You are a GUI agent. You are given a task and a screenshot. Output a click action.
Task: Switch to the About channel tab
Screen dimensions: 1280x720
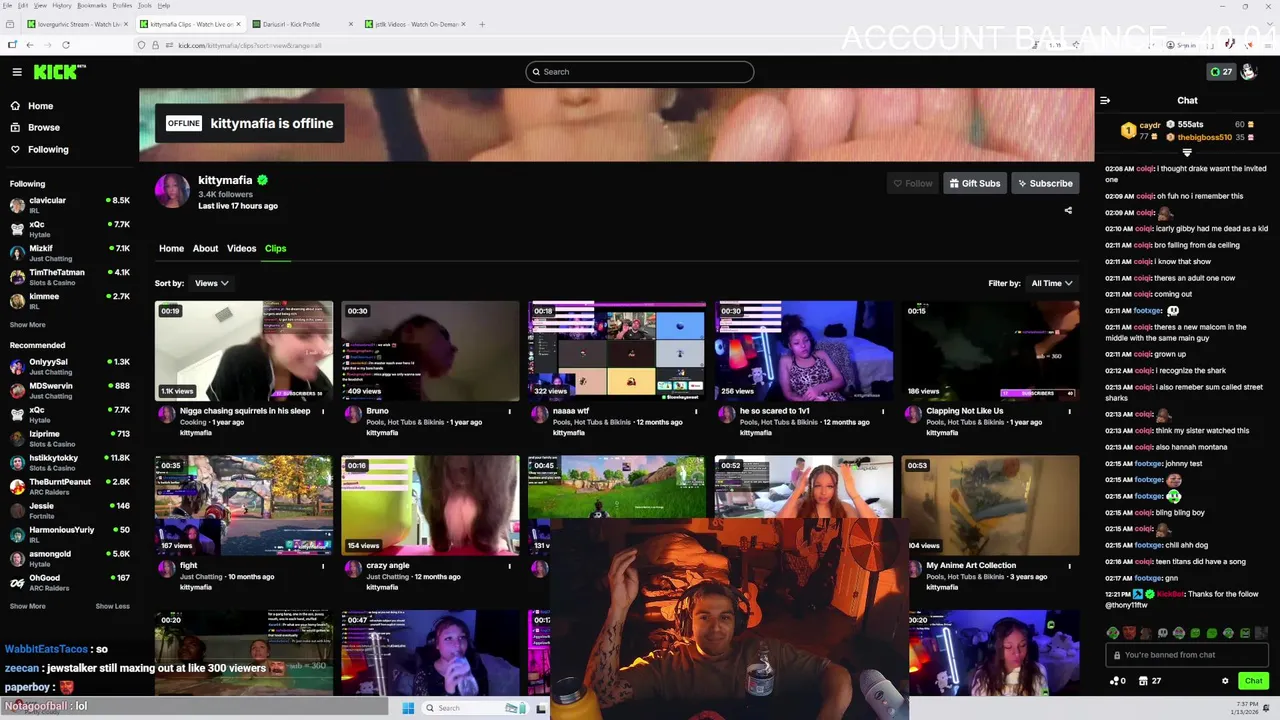coord(205,248)
